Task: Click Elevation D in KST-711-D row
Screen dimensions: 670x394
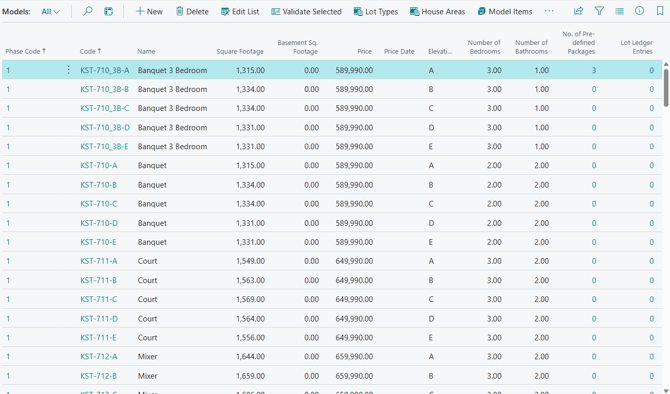Action: coord(431,318)
